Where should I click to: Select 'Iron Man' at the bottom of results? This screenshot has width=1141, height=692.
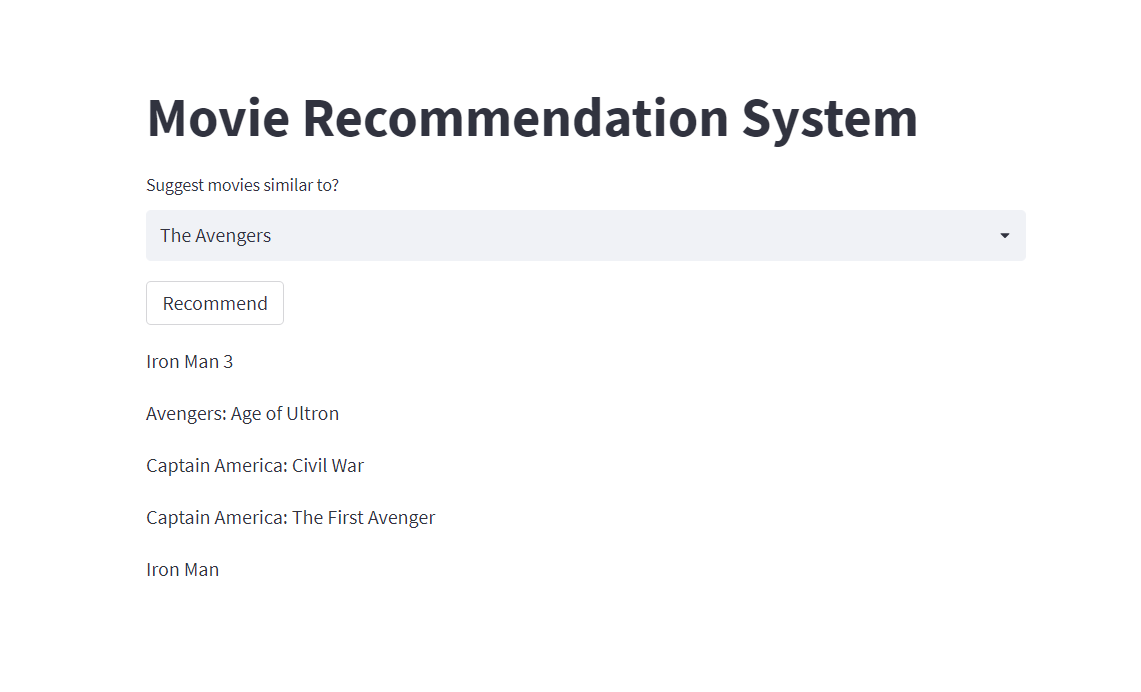pyautogui.click(x=183, y=569)
